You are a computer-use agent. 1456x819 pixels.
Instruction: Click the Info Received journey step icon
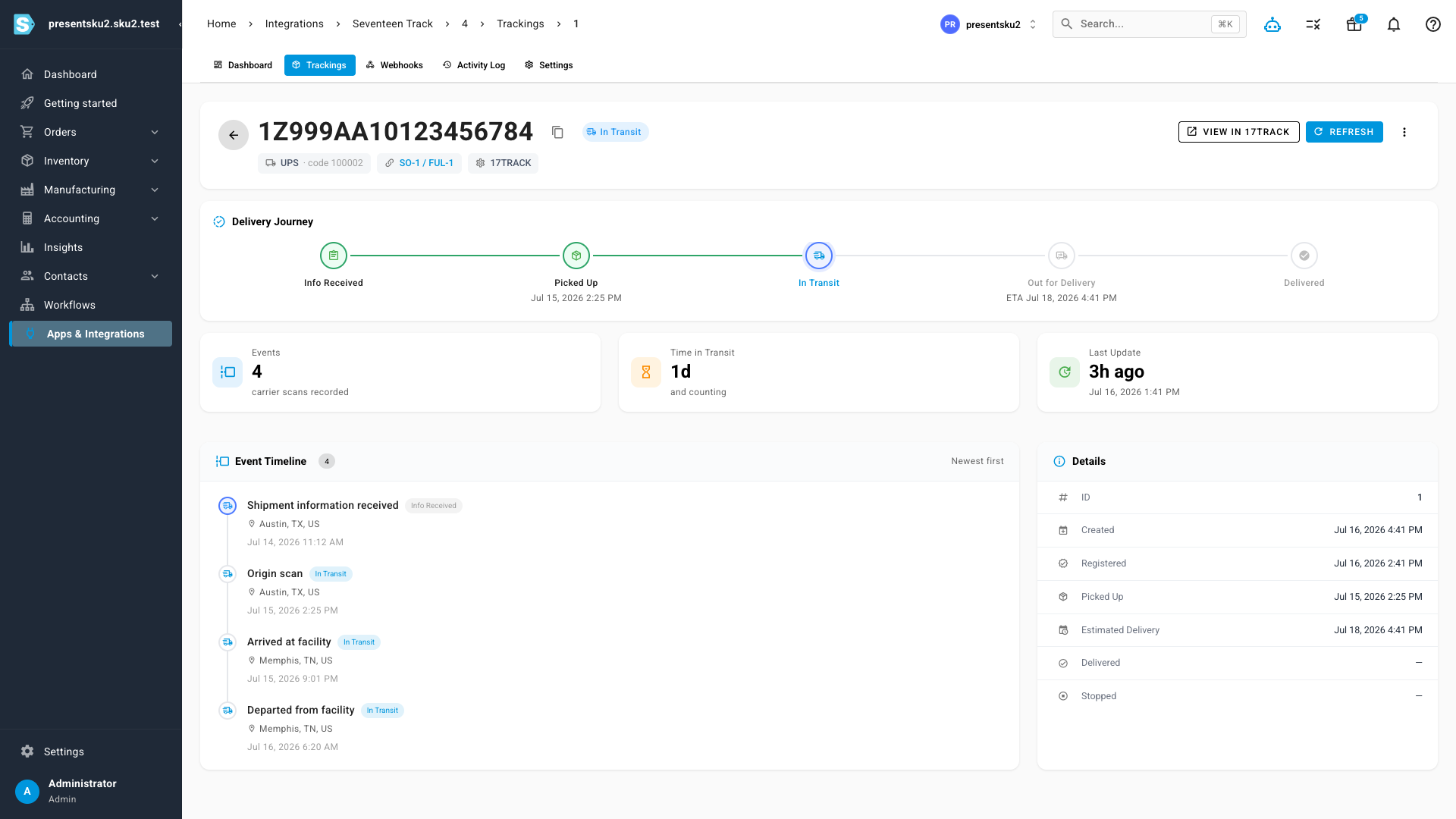coord(334,256)
